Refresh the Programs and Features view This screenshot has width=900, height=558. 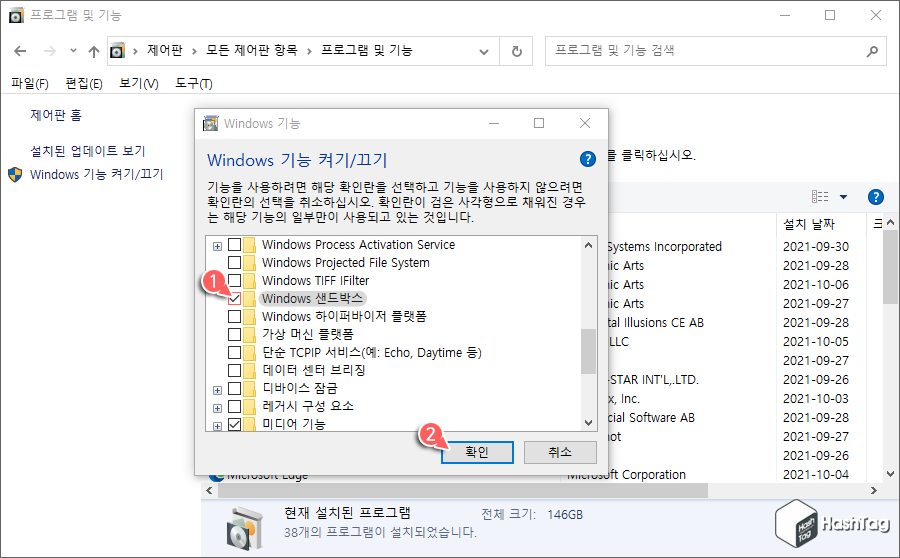click(x=517, y=52)
